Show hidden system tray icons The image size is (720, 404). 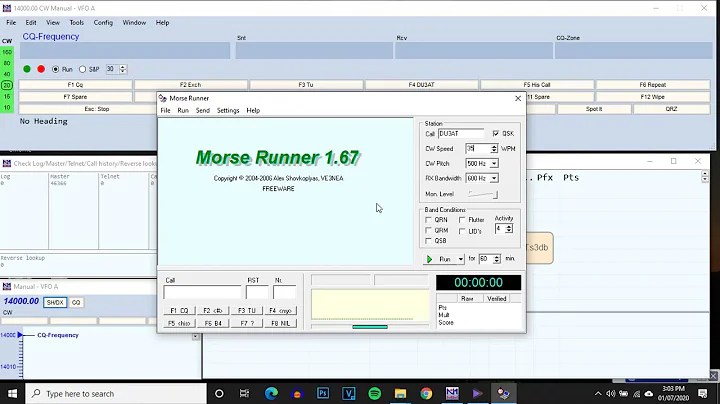tap(598, 393)
